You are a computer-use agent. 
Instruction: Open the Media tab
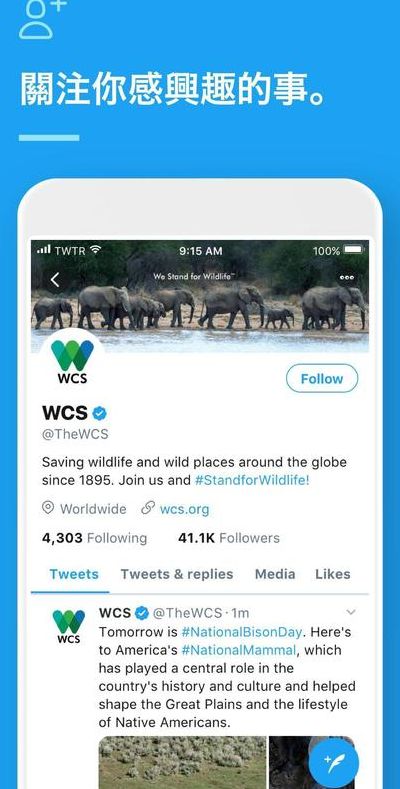point(275,574)
